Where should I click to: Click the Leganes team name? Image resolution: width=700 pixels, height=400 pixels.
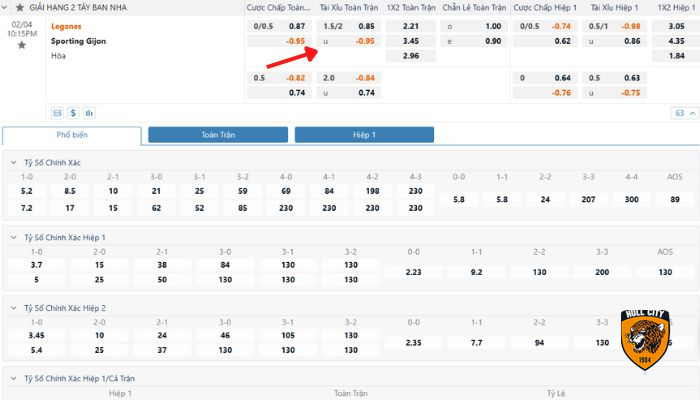click(66, 26)
